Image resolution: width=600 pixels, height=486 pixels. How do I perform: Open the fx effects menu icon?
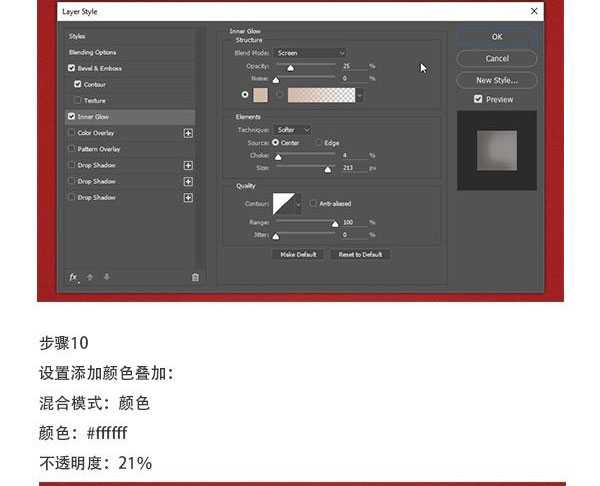pyautogui.click(x=73, y=277)
